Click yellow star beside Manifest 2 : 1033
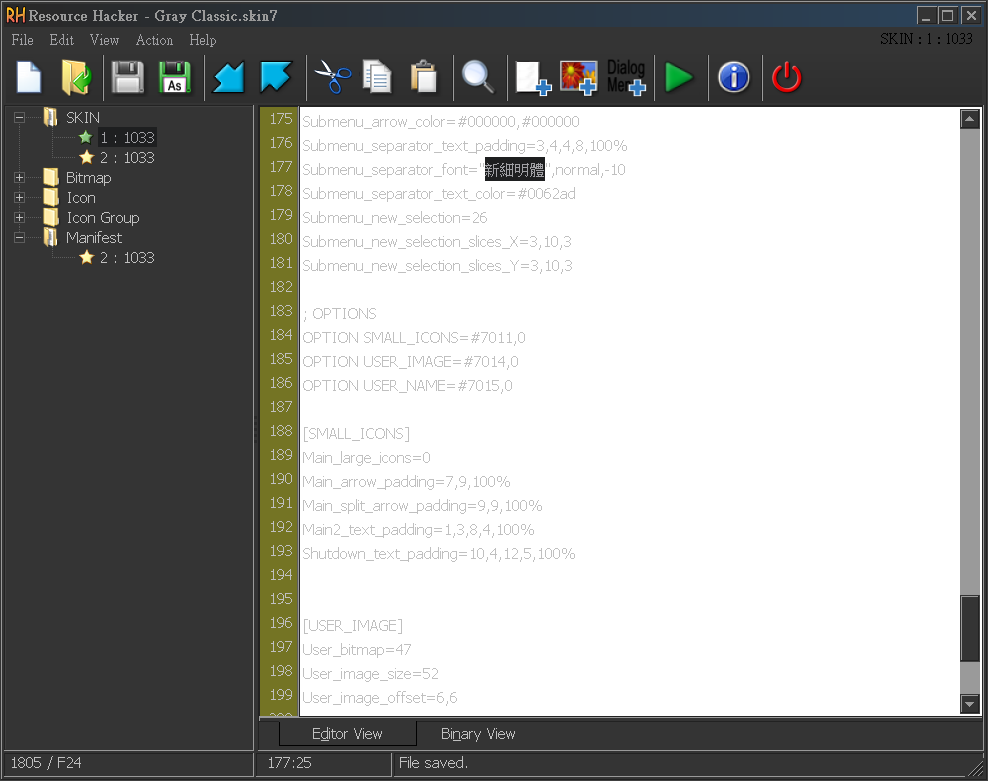The height and width of the screenshot is (781, 988). pos(86,258)
